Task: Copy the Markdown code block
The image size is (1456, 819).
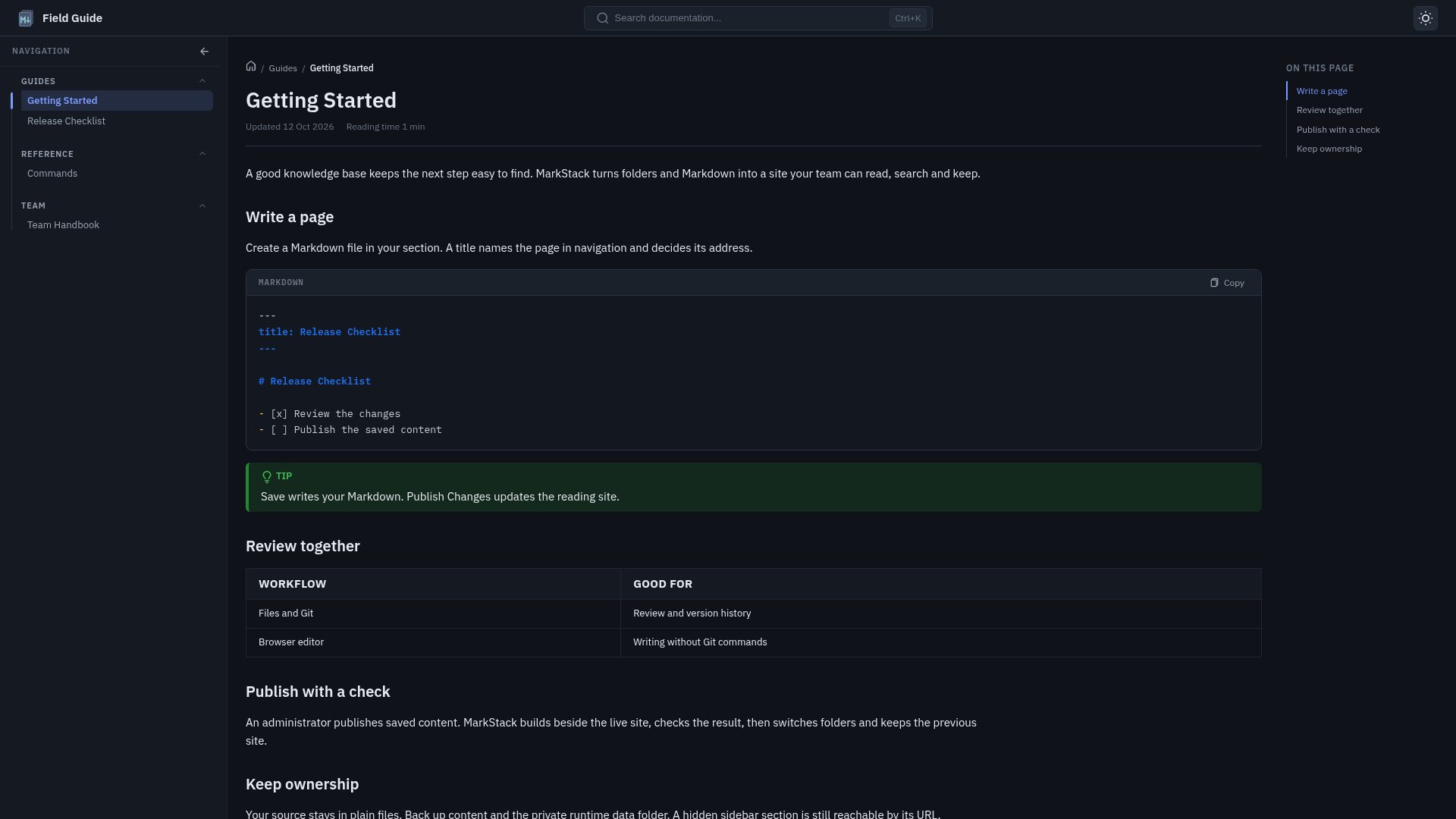Action: (x=1227, y=283)
